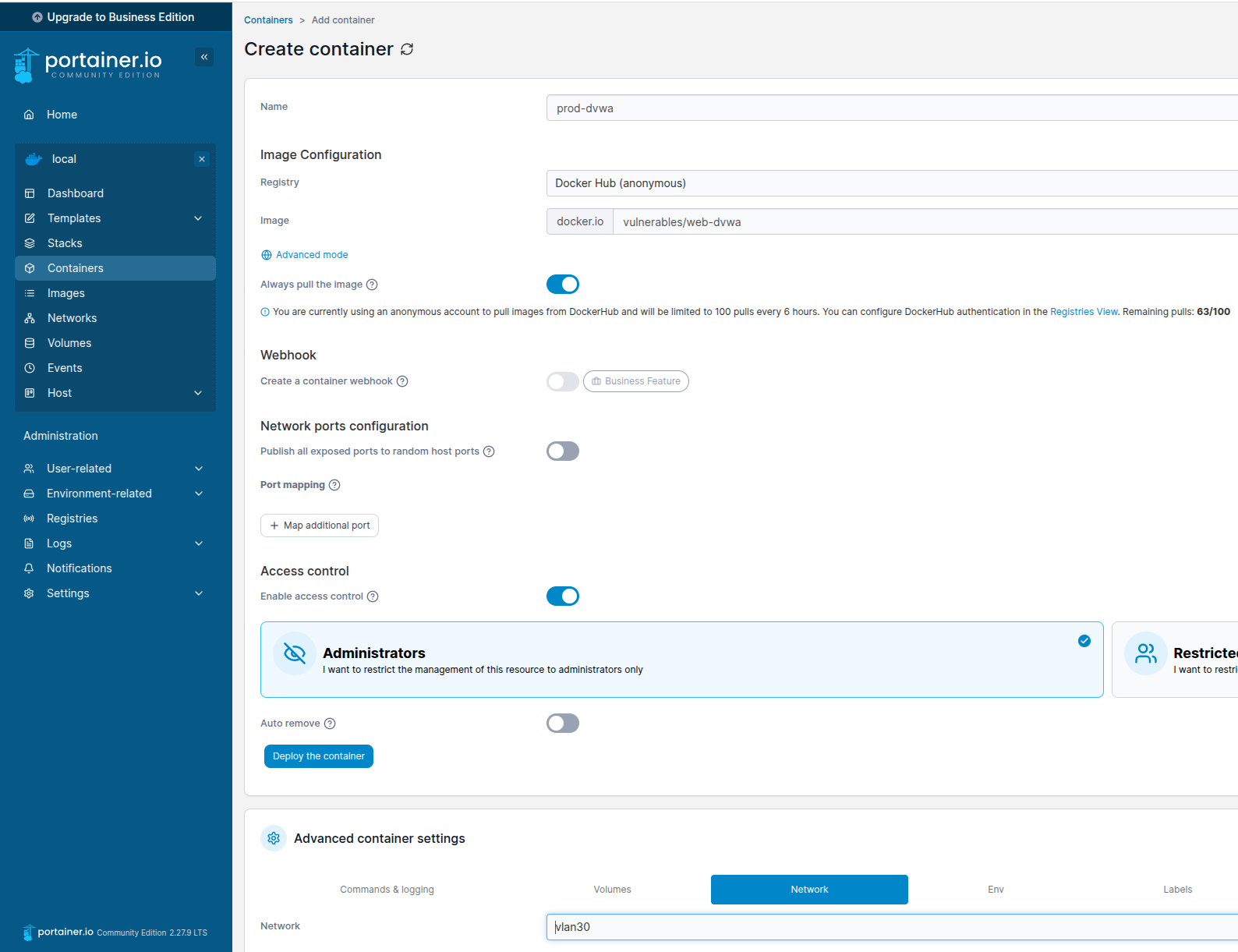Switch to the Volumes tab
Image resolution: width=1238 pixels, height=952 pixels.
click(612, 890)
